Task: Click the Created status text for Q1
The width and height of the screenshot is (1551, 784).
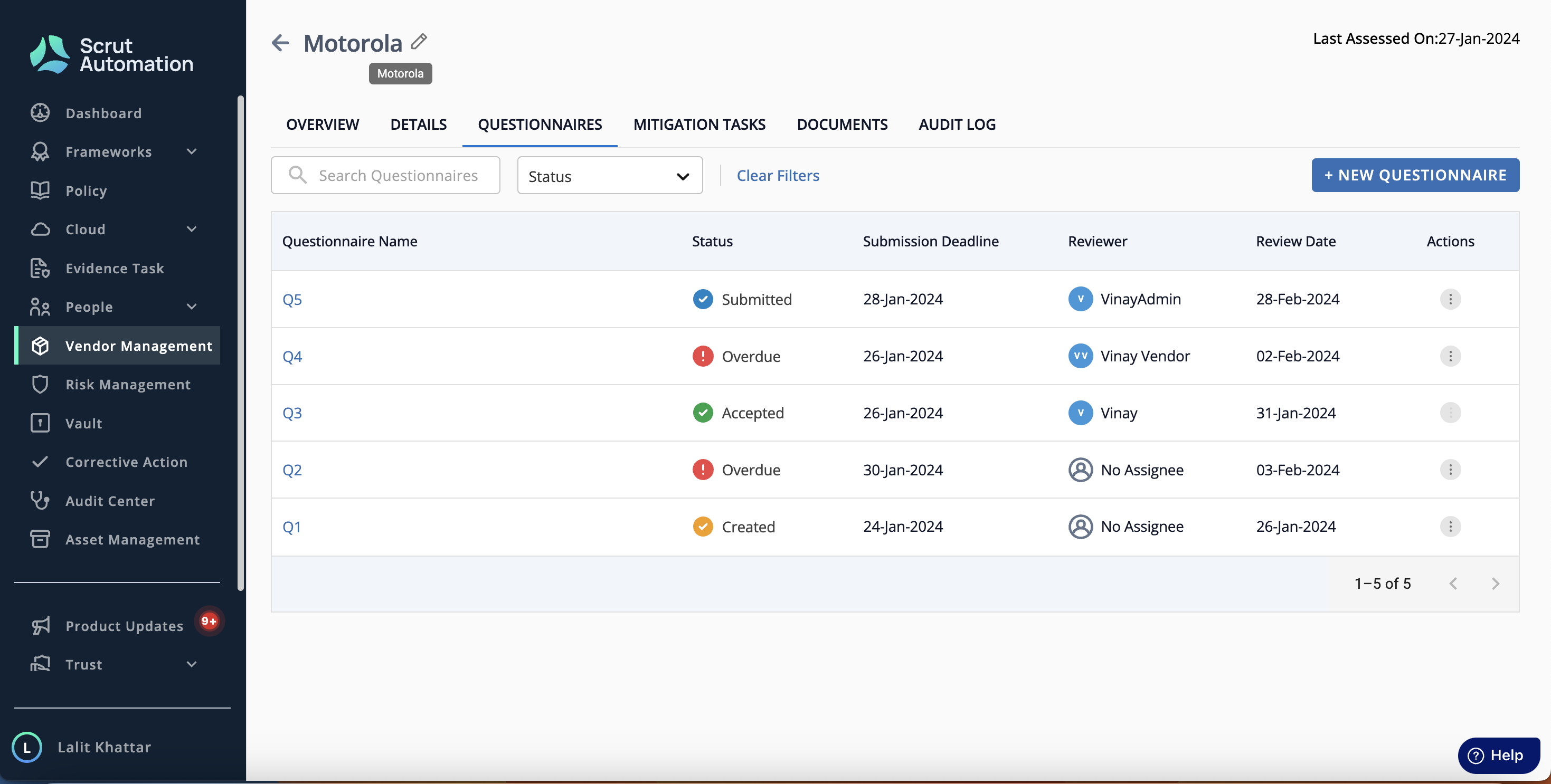Action: [748, 527]
